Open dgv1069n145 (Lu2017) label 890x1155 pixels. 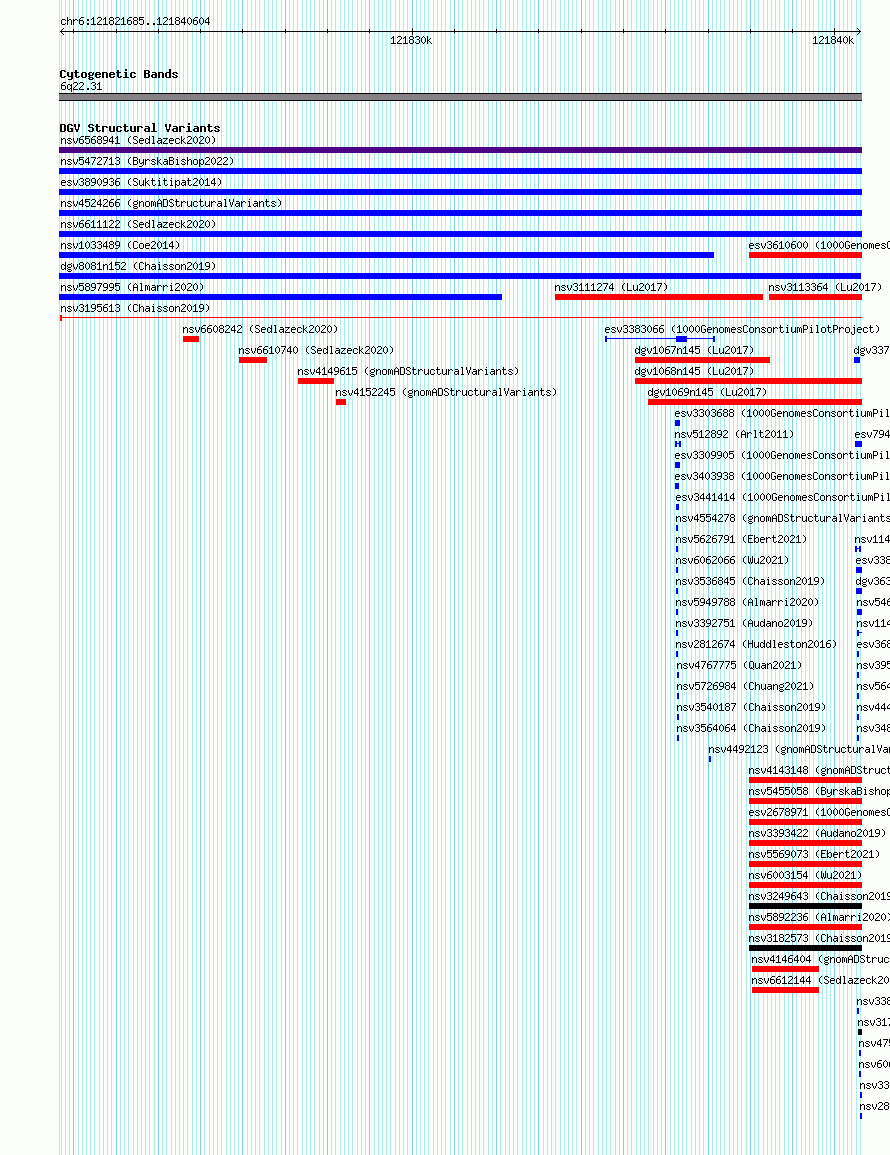point(707,393)
